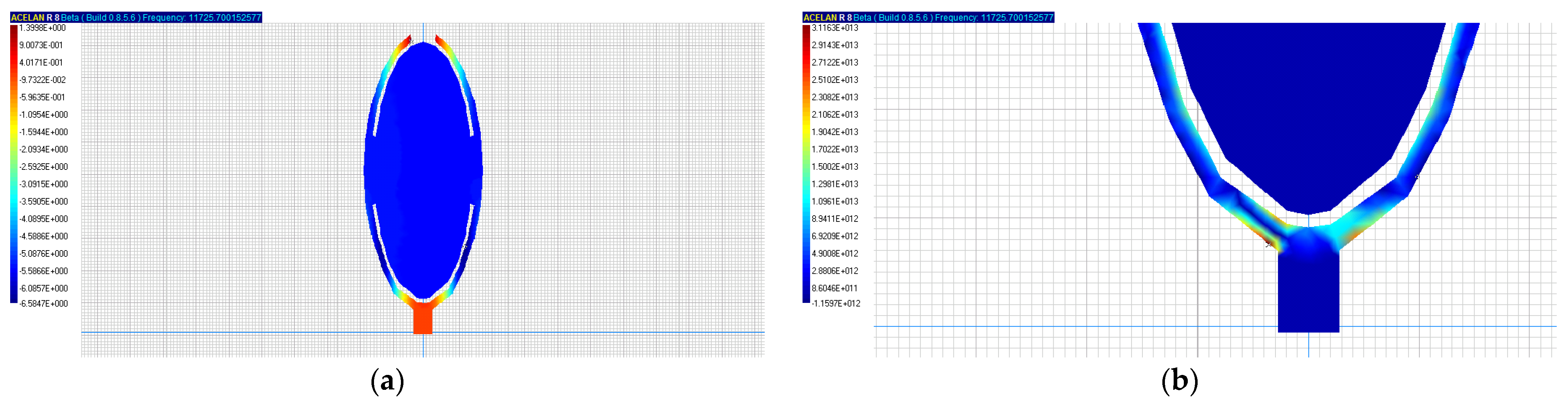Image resolution: width=1568 pixels, height=408 pixels.
Task: Click the blue rectangular stem in plot (b)
Action: point(1309,292)
